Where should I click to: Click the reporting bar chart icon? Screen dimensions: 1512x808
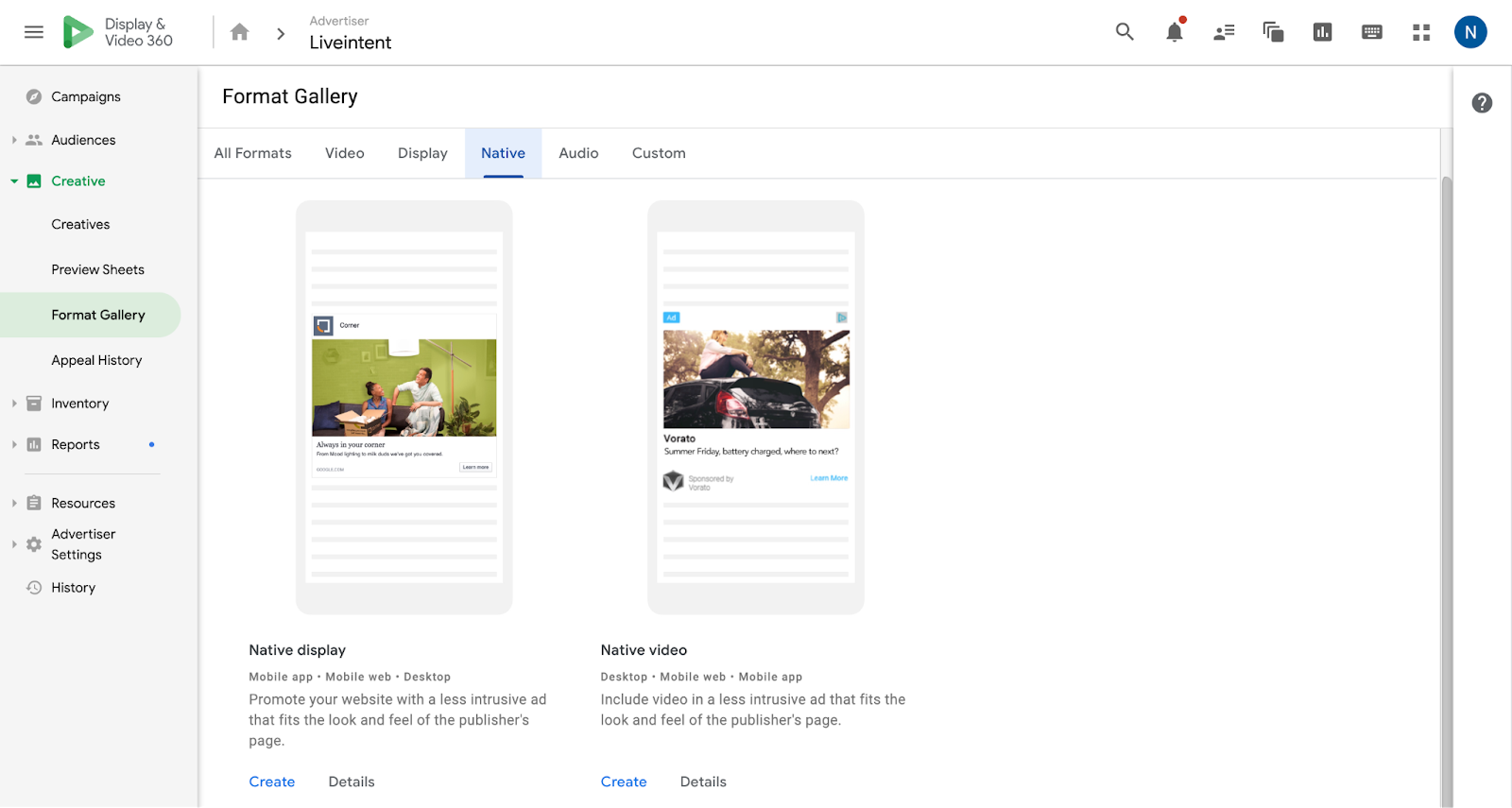point(1322,32)
